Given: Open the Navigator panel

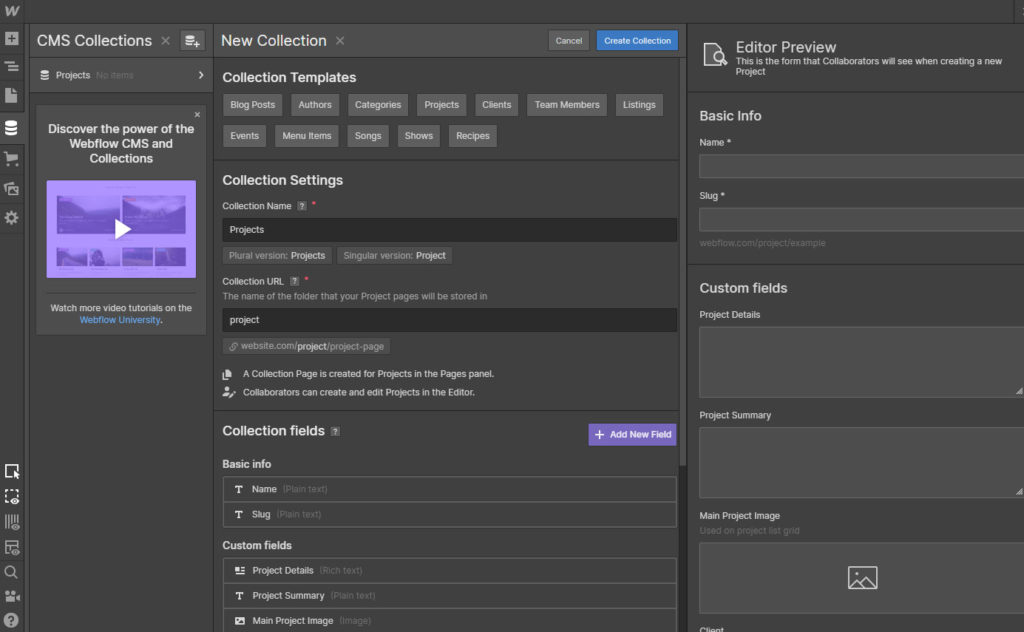Looking at the screenshot, I should (x=12, y=67).
